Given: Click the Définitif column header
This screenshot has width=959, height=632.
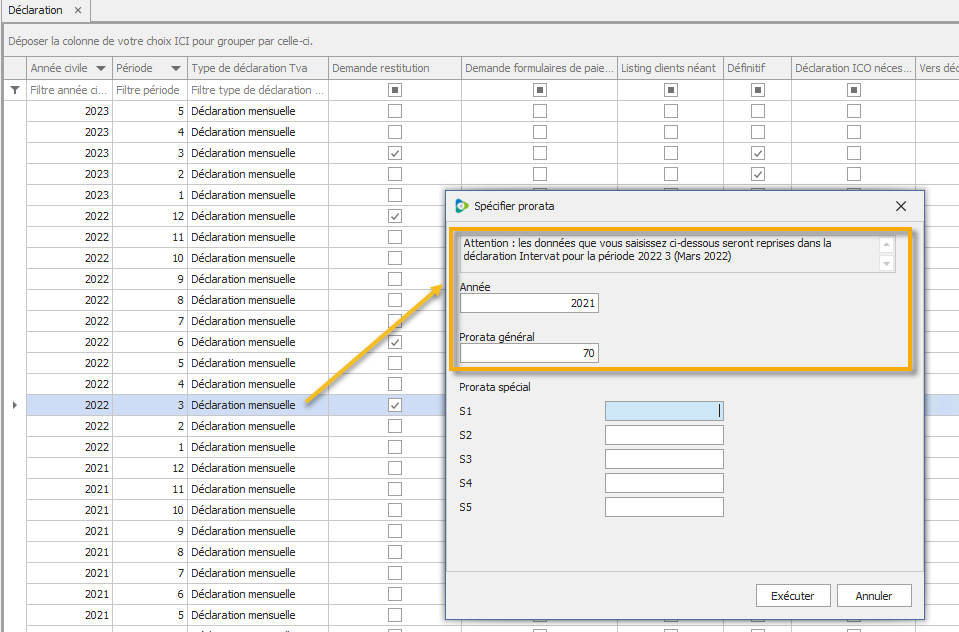Looking at the screenshot, I should (x=757, y=68).
